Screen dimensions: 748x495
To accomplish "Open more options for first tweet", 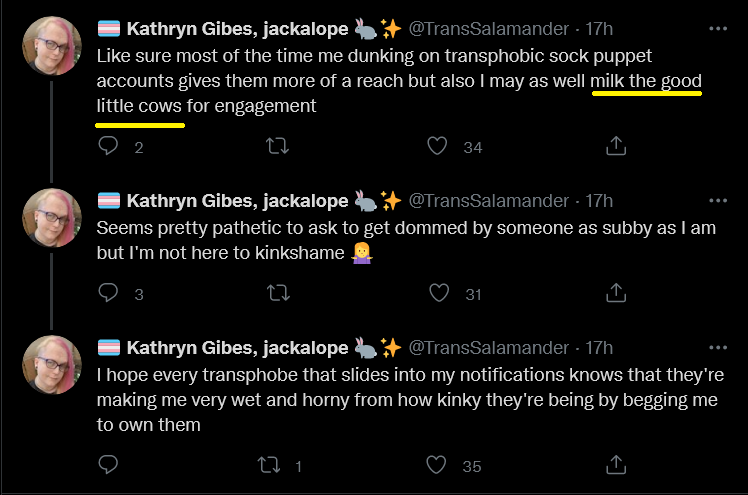I will coord(718,29).
